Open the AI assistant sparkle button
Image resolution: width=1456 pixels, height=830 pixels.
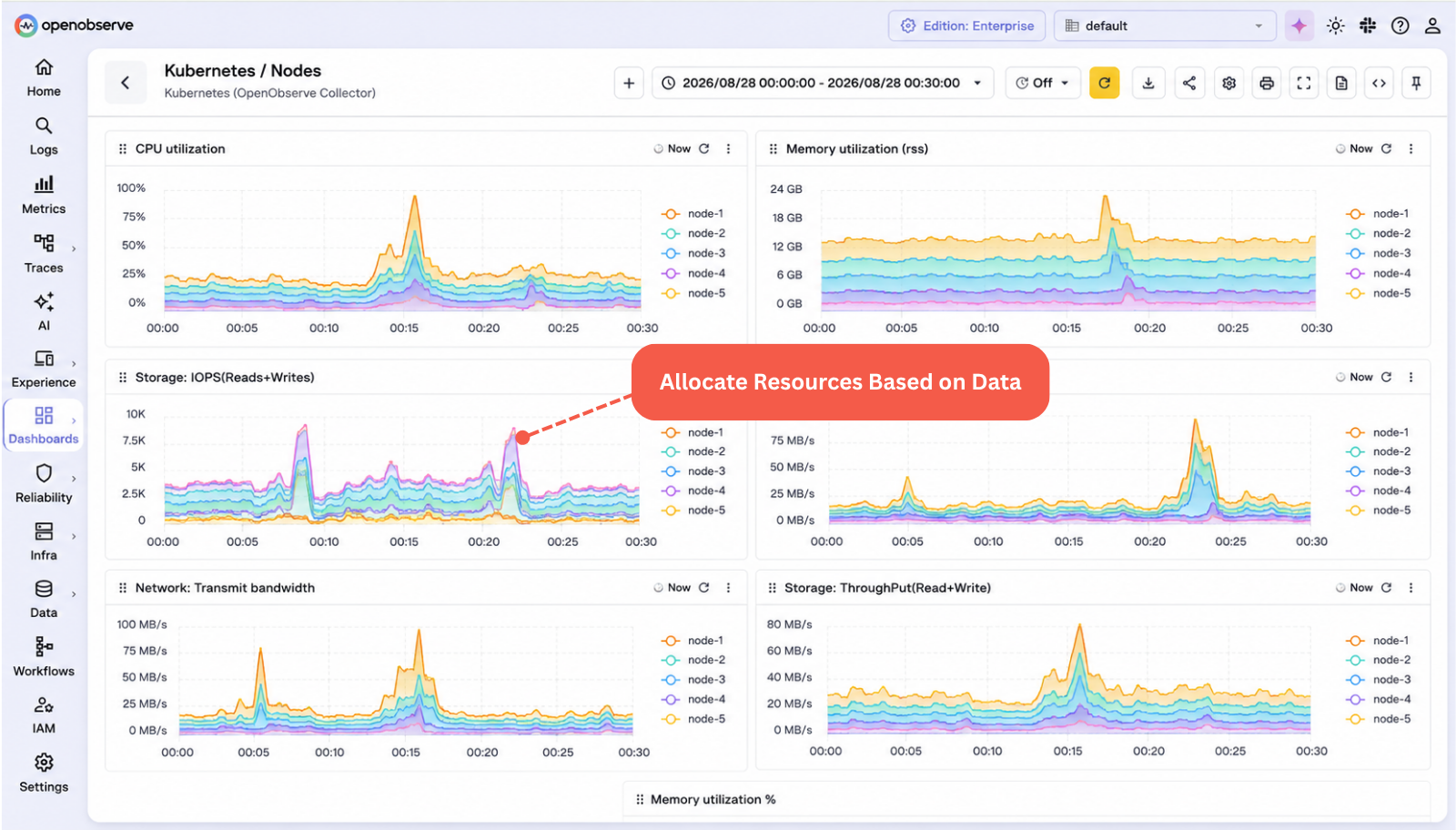(1299, 25)
